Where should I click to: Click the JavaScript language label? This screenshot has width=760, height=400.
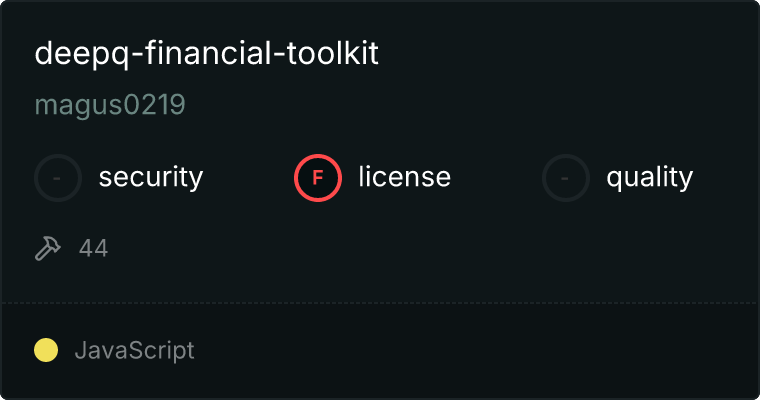[x=134, y=350]
